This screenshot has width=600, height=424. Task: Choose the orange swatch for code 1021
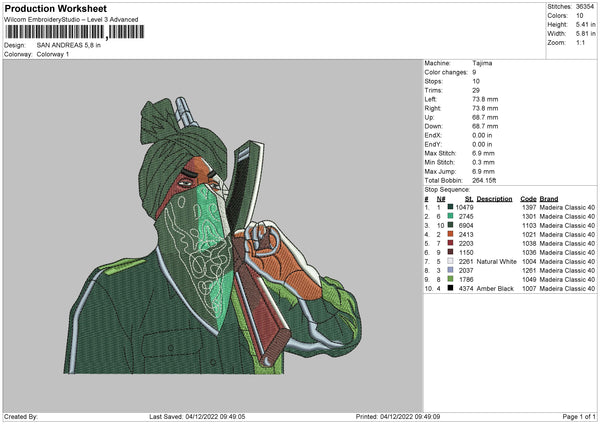(x=450, y=234)
